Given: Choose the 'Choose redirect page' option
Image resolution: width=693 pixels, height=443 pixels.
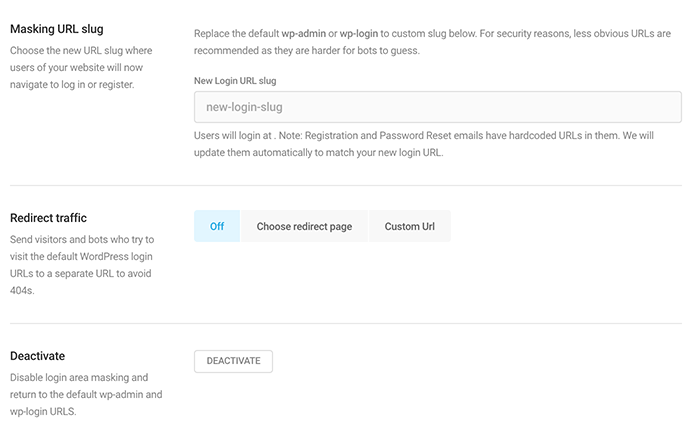Looking at the screenshot, I should [x=304, y=226].
